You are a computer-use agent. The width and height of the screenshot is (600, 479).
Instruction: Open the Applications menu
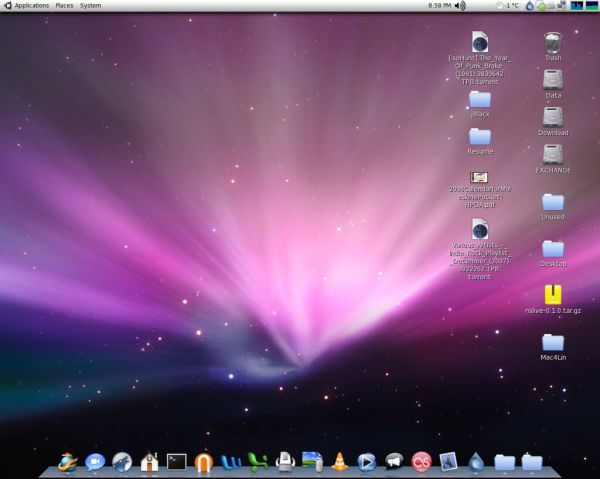tap(31, 6)
